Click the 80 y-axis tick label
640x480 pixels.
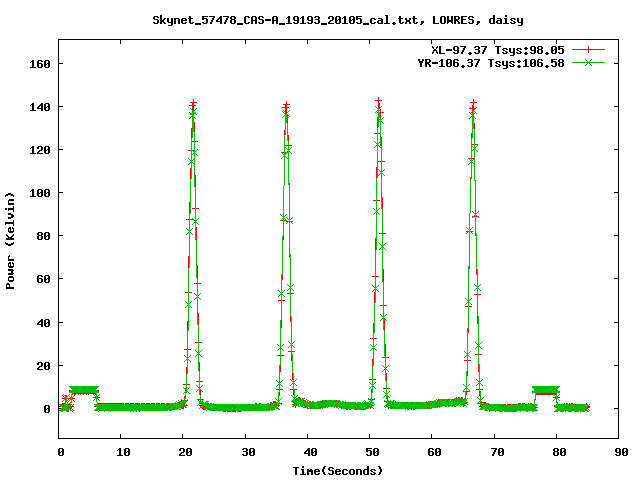(43, 236)
